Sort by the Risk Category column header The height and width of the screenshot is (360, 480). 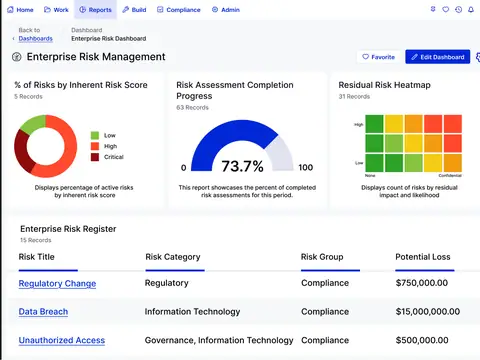pyautogui.click(x=173, y=257)
